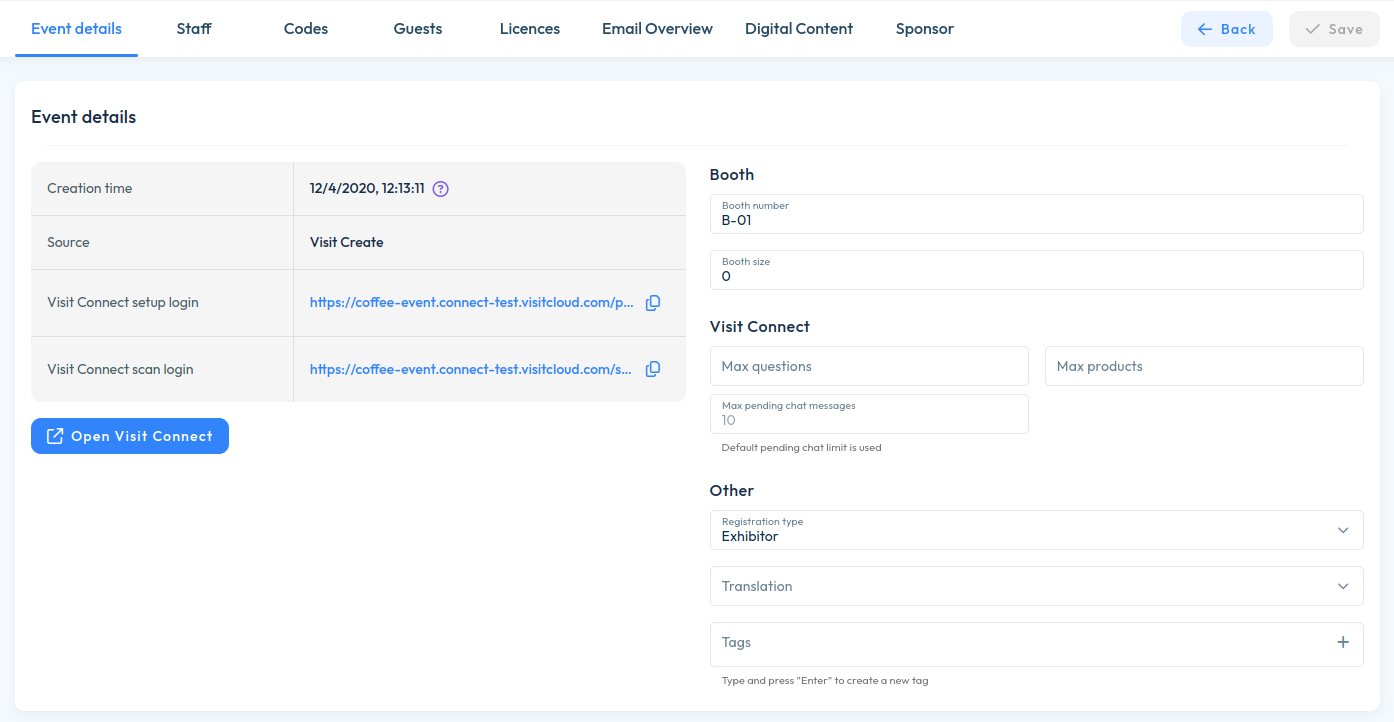Click the 'Source' row label
Image resolution: width=1394 pixels, height=722 pixels.
coord(68,242)
